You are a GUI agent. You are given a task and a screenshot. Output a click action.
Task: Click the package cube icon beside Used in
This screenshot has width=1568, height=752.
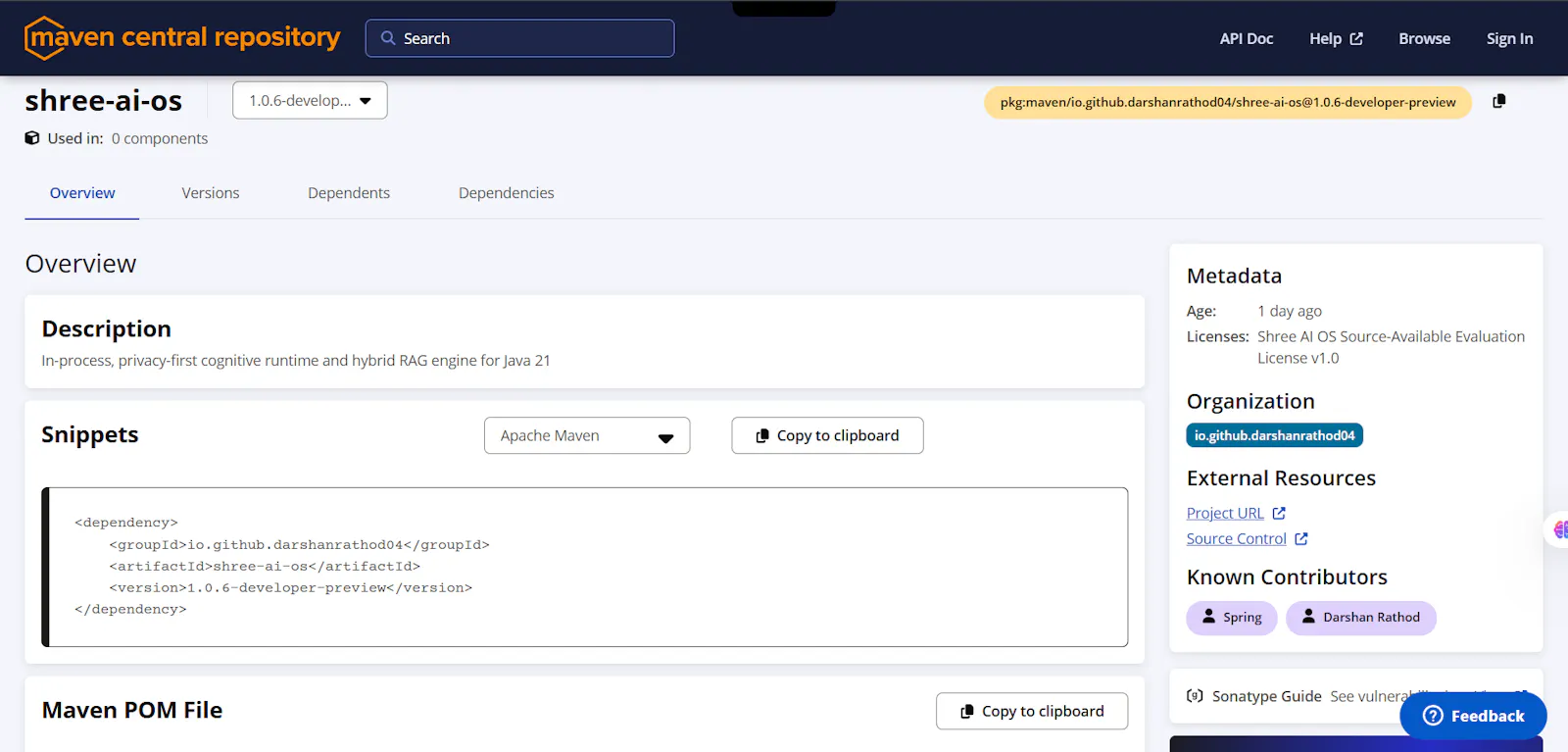point(32,138)
